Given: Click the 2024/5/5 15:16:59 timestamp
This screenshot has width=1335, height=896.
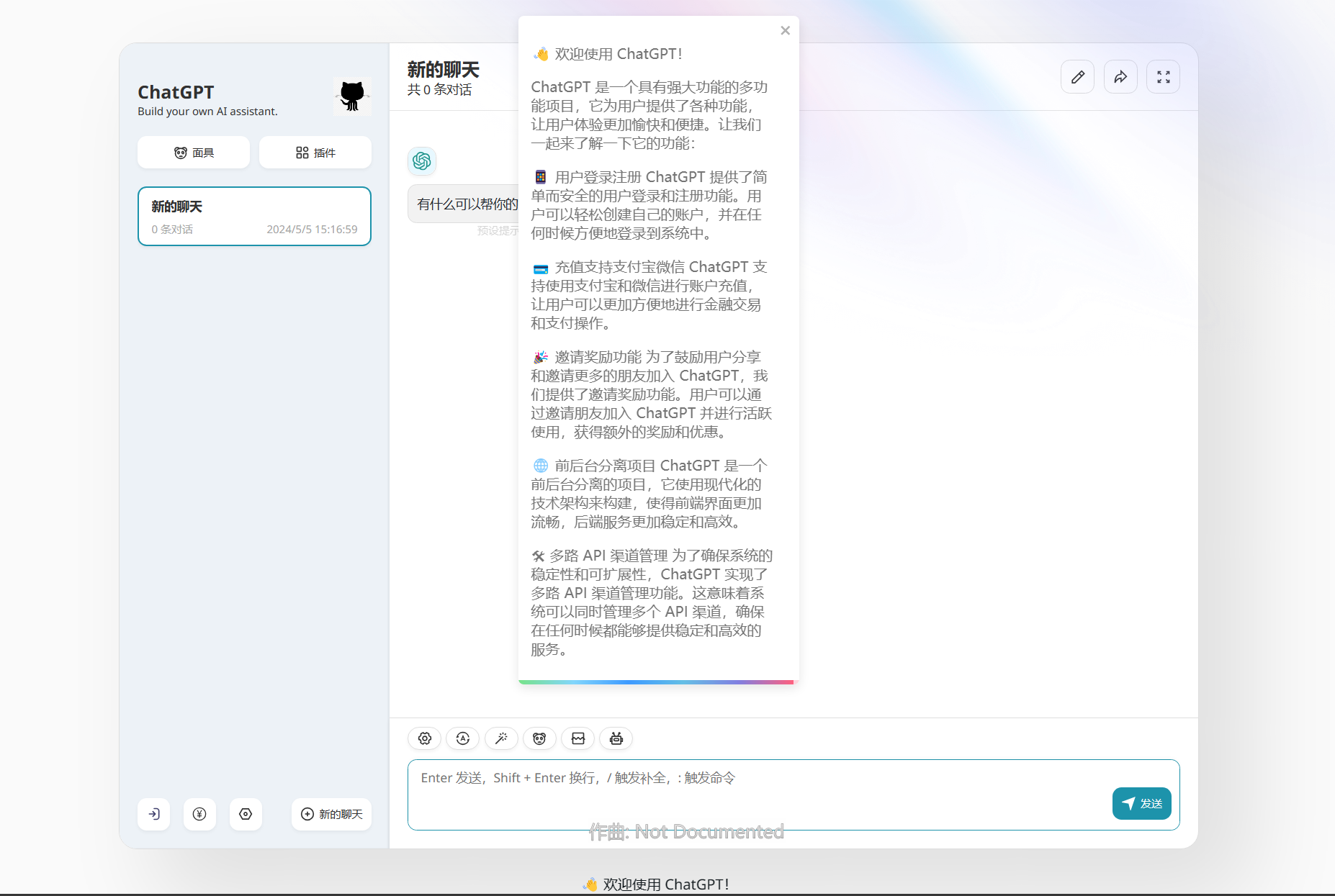Looking at the screenshot, I should tap(312, 230).
